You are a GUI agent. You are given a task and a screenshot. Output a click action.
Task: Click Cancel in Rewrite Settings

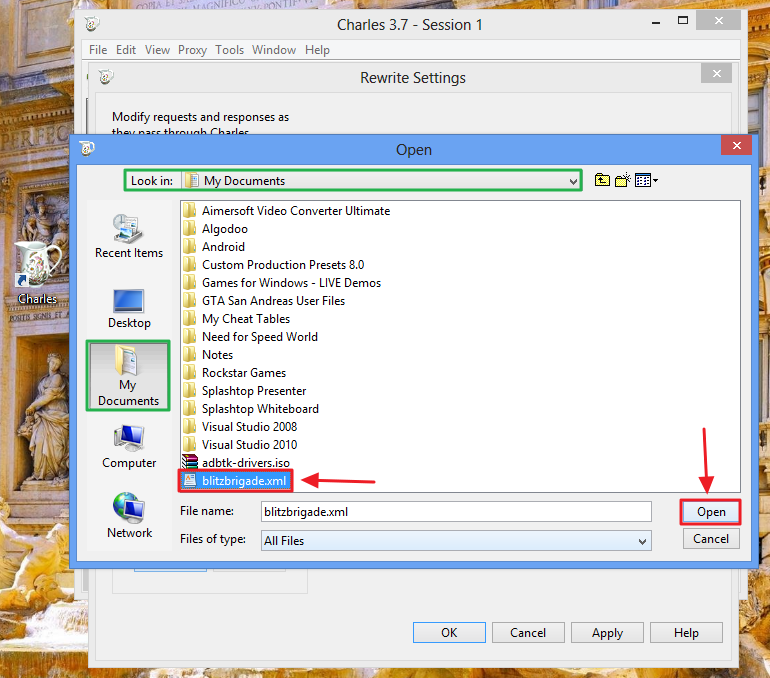pyautogui.click(x=528, y=632)
